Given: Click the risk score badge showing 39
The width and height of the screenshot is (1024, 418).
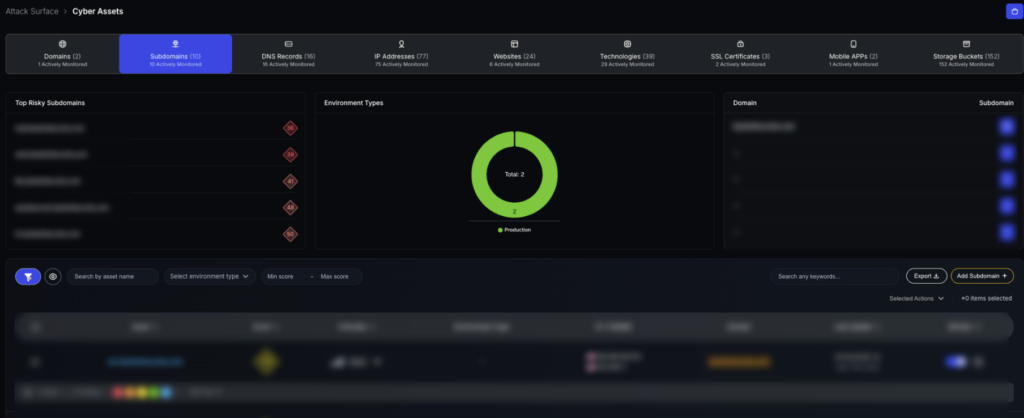Looking at the screenshot, I should tap(290, 155).
